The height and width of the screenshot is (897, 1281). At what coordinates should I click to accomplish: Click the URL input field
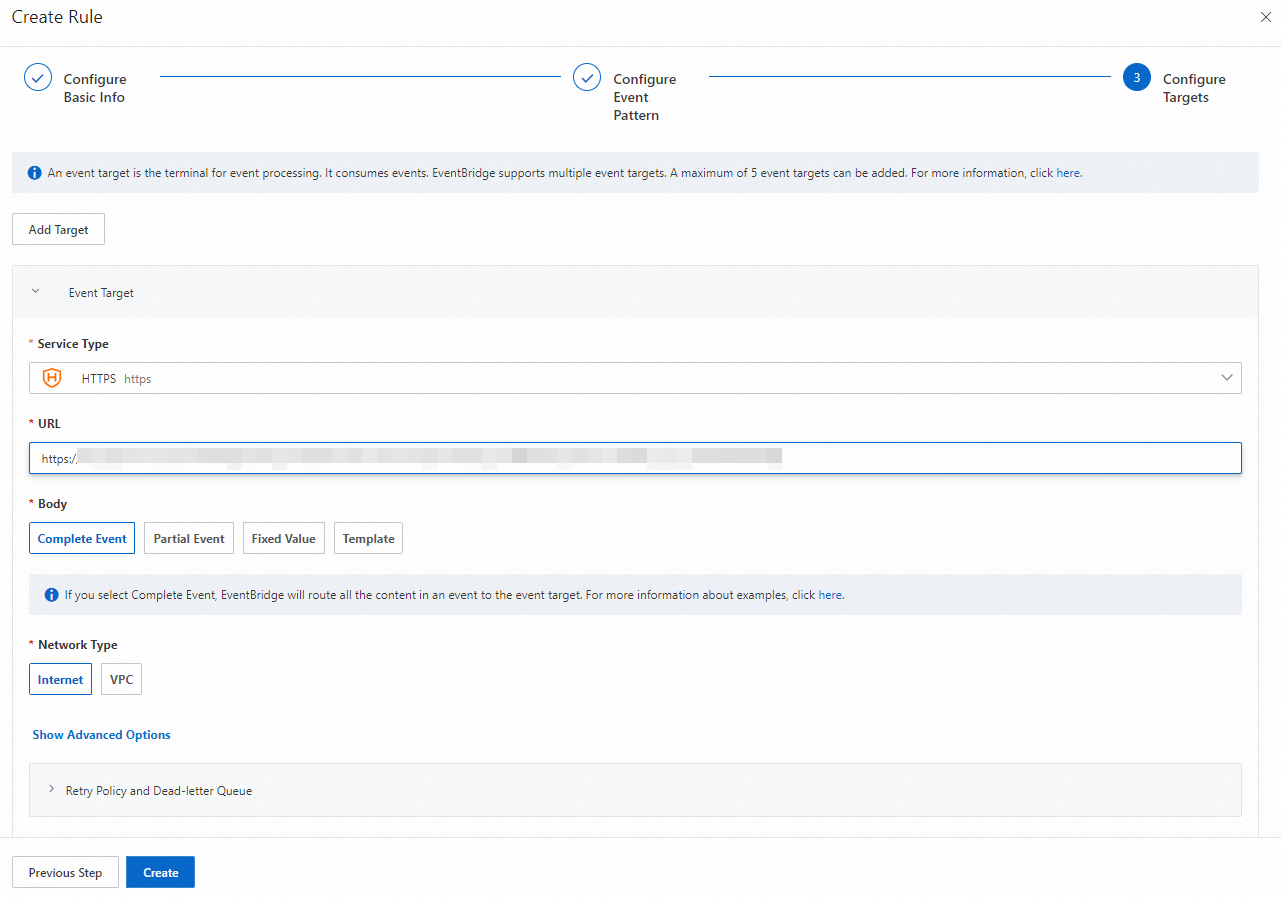click(635, 458)
